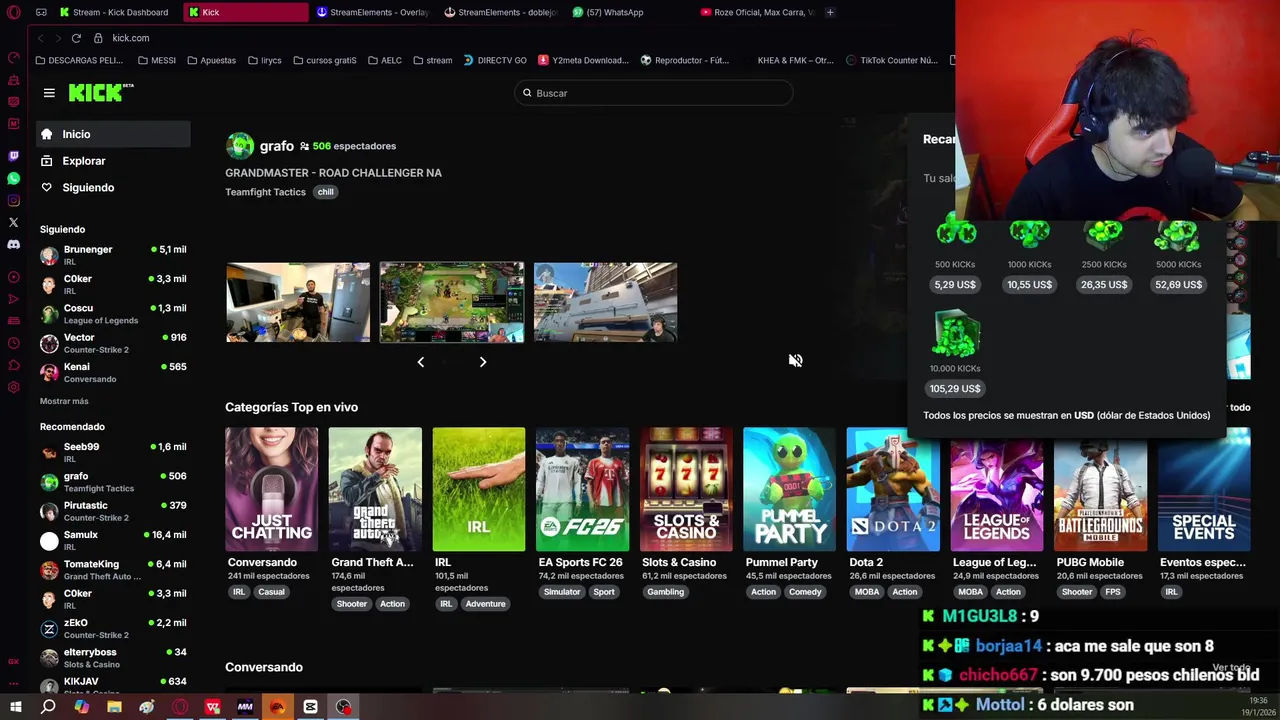Buy 500 KICKs for 5,29 US$
This screenshot has width=1280, height=720.
click(954, 285)
